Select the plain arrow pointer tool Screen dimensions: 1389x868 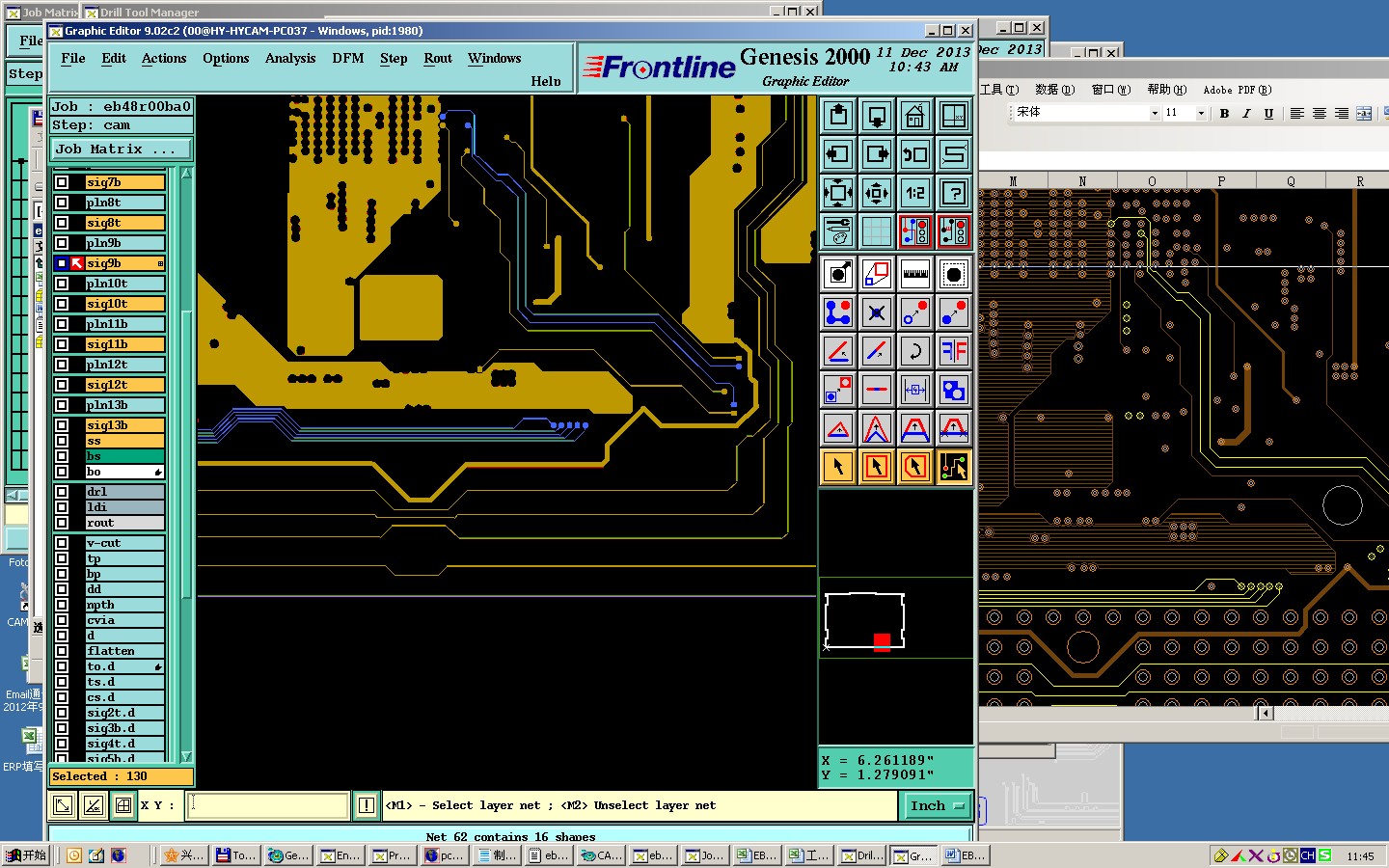(x=838, y=467)
